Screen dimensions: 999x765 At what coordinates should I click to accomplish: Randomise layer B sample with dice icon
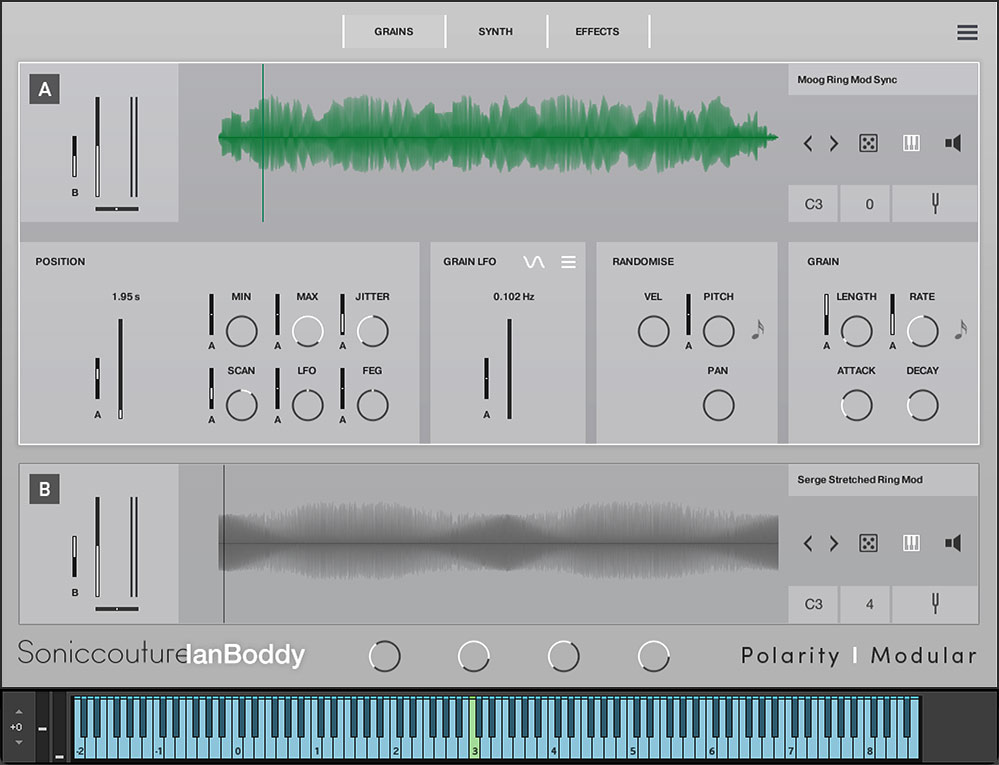point(868,543)
